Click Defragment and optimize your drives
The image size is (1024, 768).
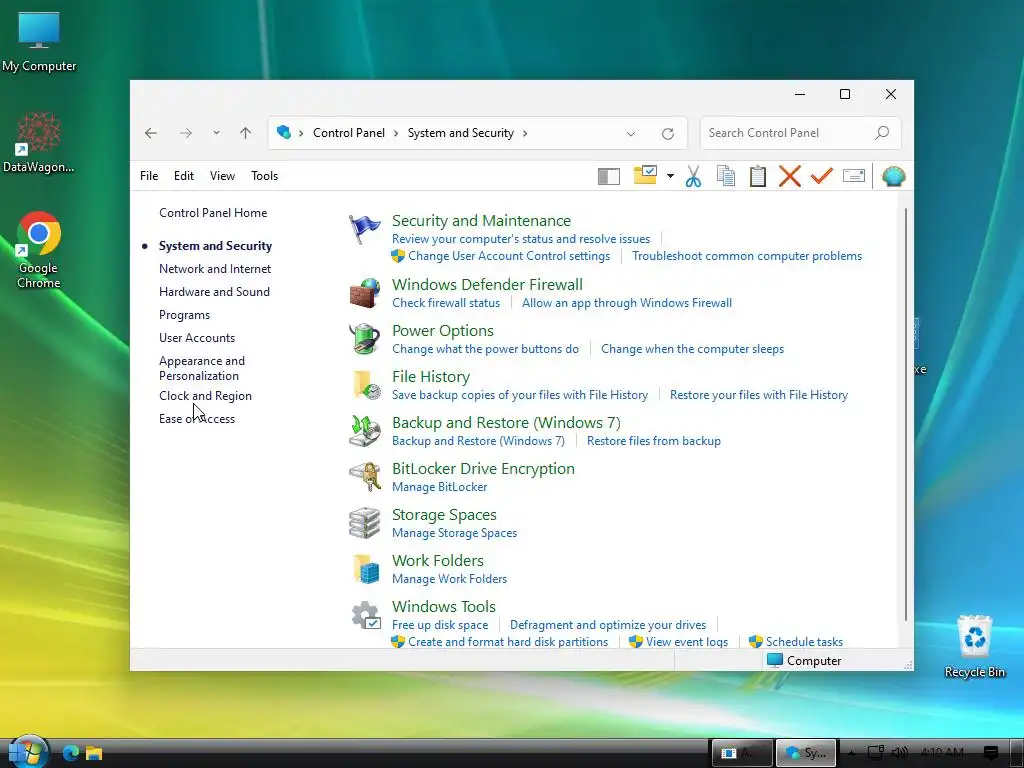[608, 625]
